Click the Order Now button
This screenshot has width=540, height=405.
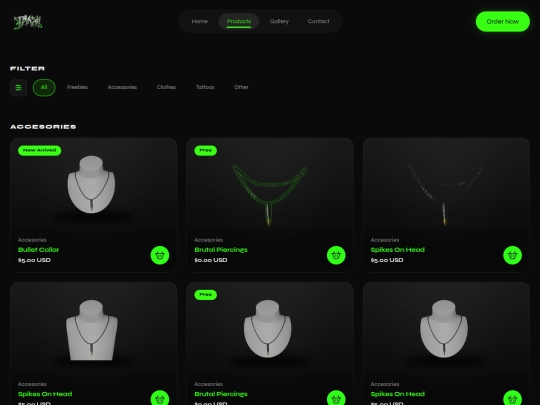tap(503, 21)
